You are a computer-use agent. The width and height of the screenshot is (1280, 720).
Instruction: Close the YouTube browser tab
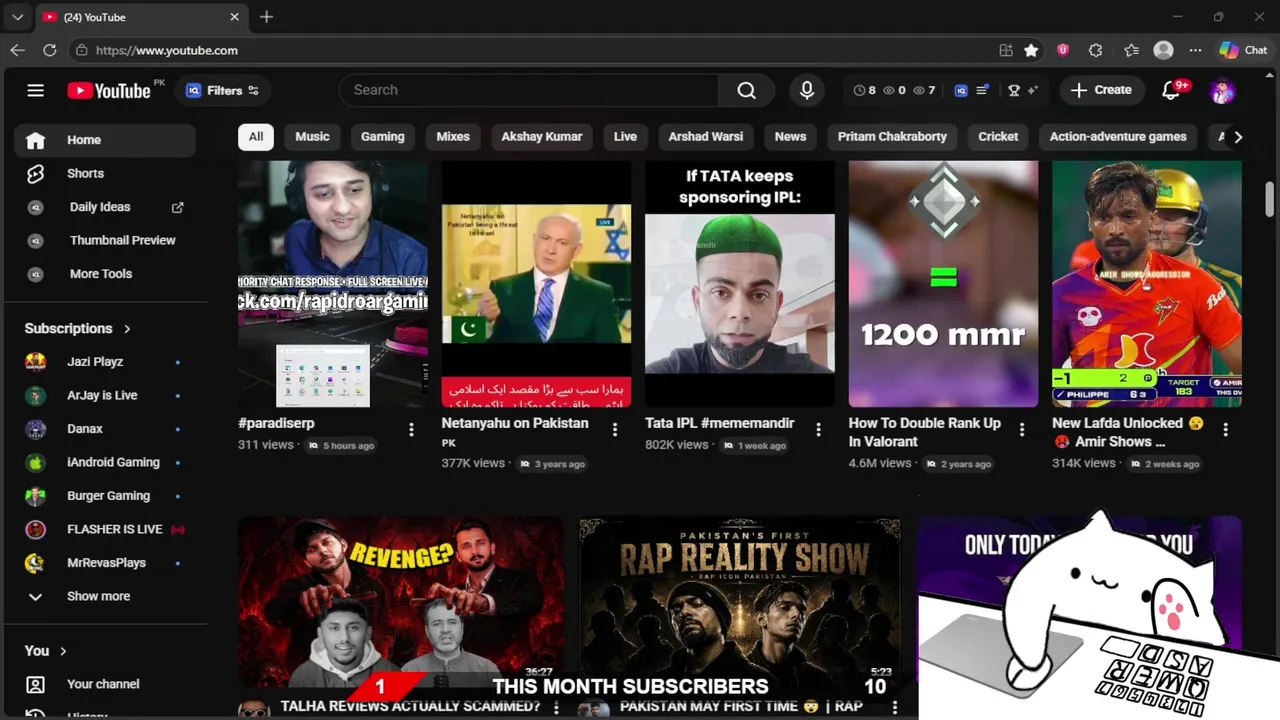[x=235, y=17]
